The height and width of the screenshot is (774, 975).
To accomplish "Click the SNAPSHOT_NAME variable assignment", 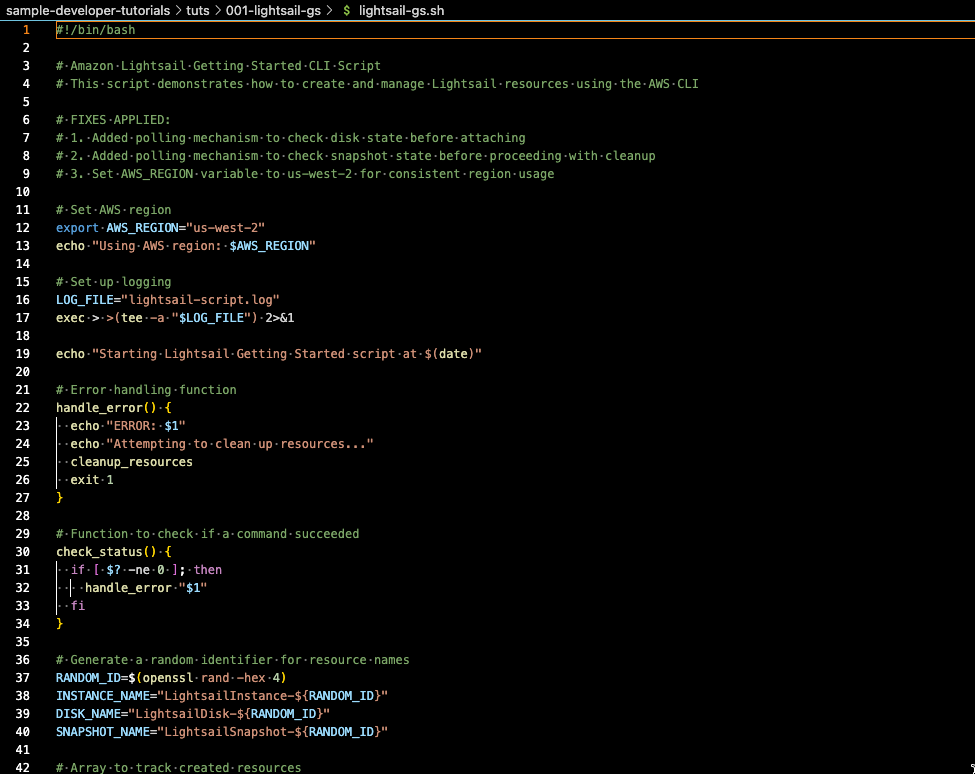I will [222, 733].
